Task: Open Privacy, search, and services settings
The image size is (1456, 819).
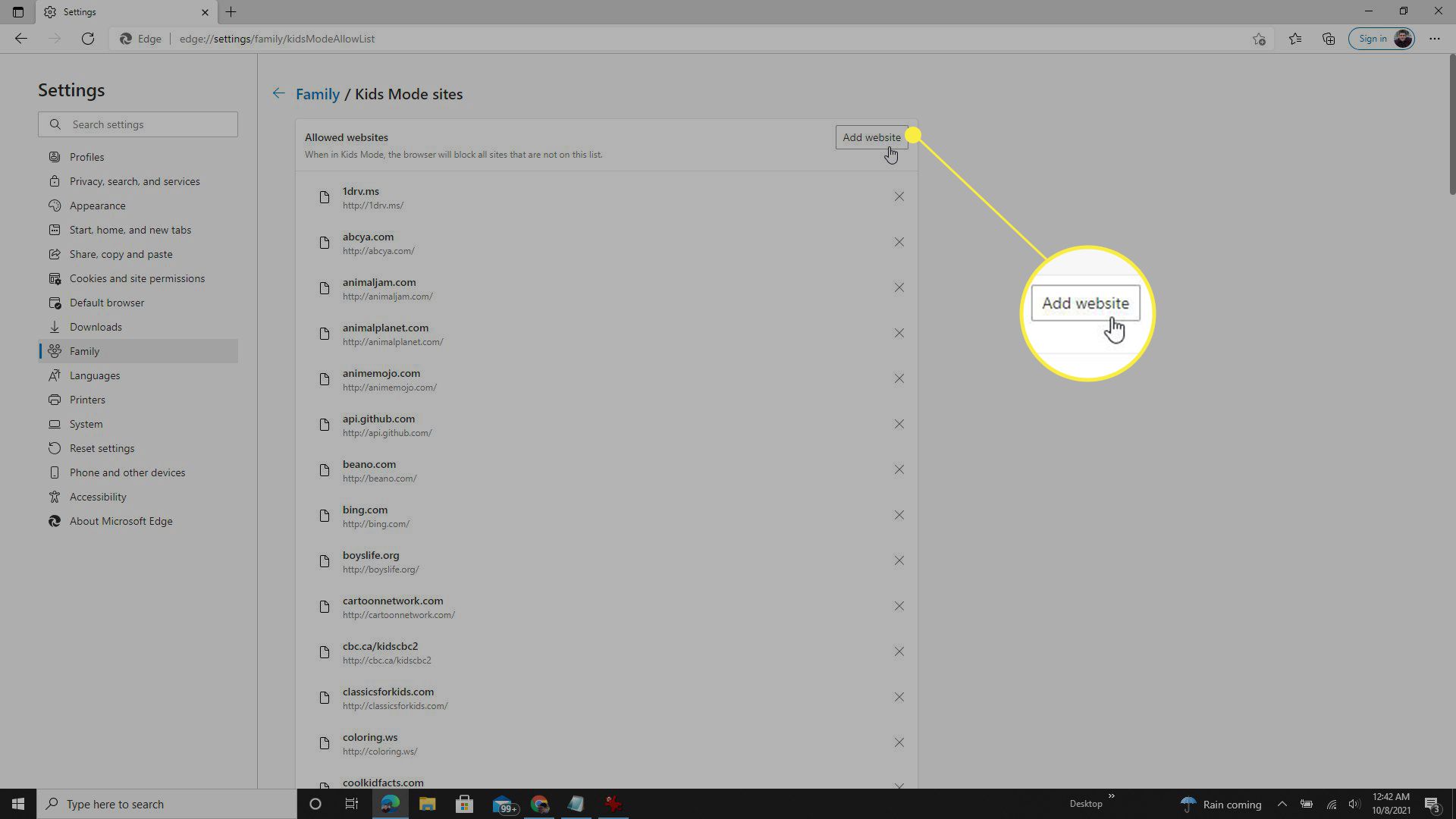Action: pyautogui.click(x=138, y=181)
